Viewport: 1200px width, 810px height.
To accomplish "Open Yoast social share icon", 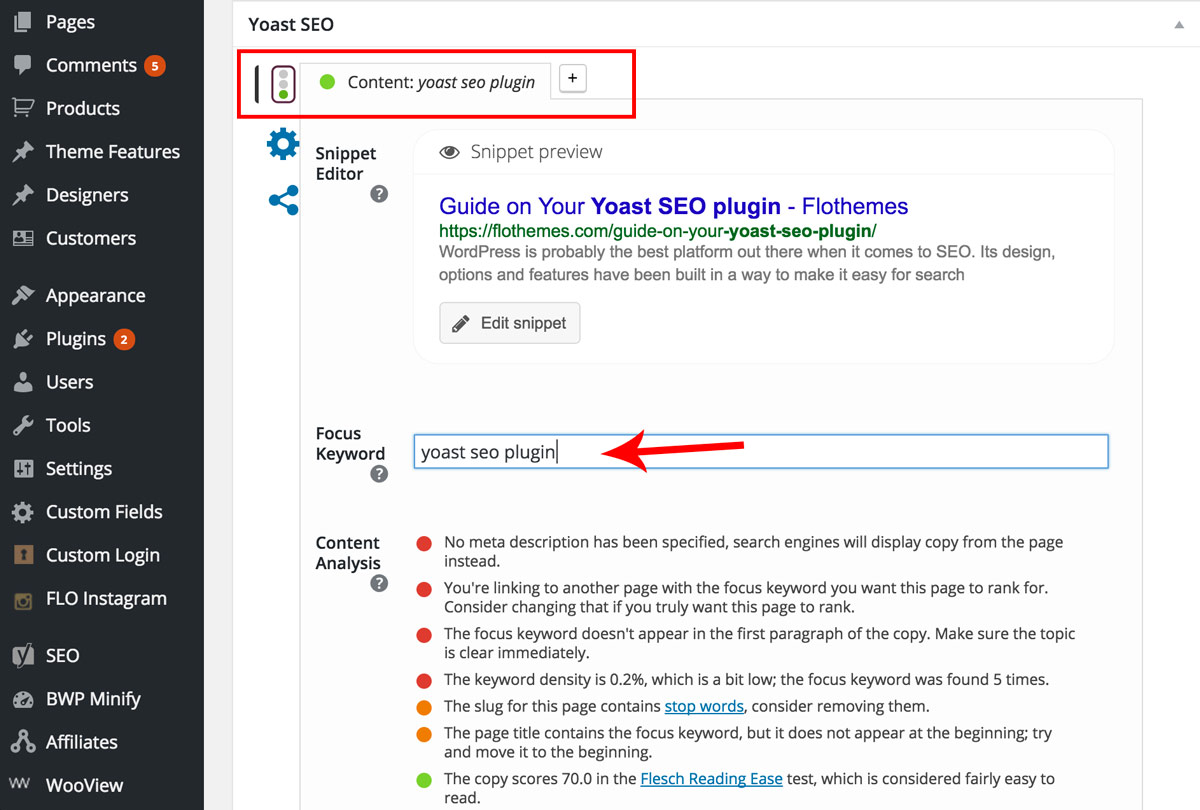I will pos(283,200).
